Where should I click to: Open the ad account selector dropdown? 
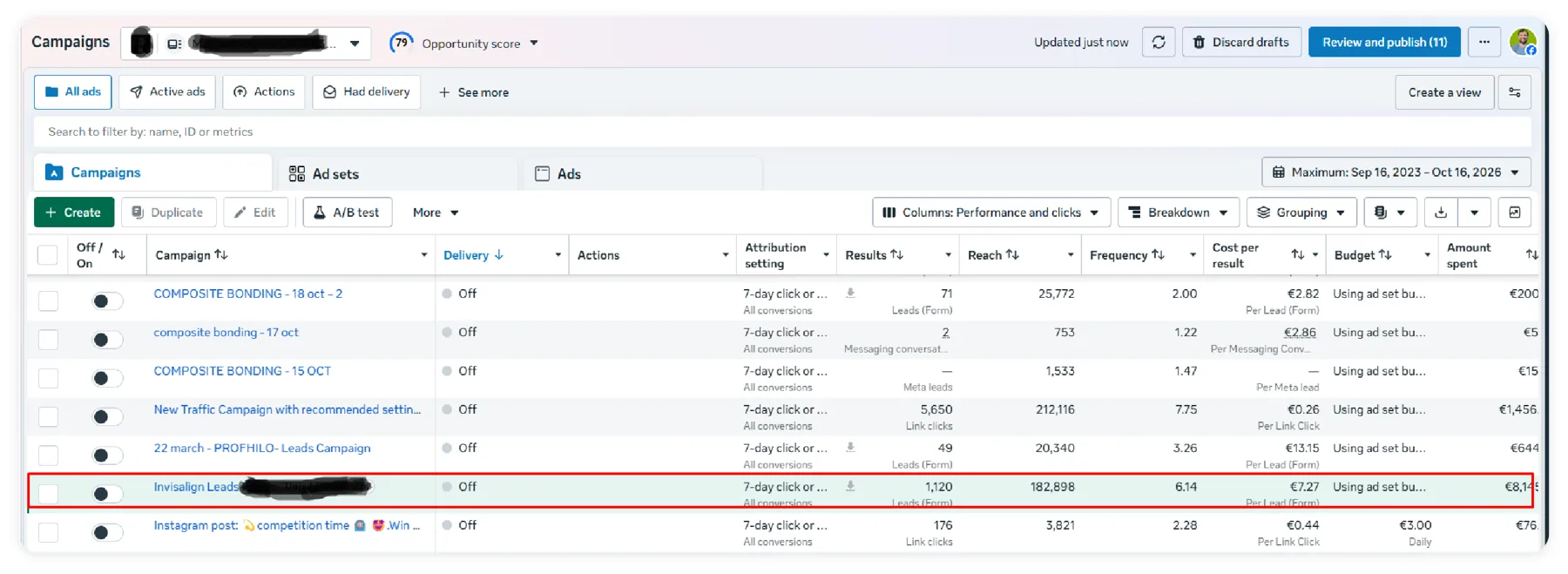355,43
